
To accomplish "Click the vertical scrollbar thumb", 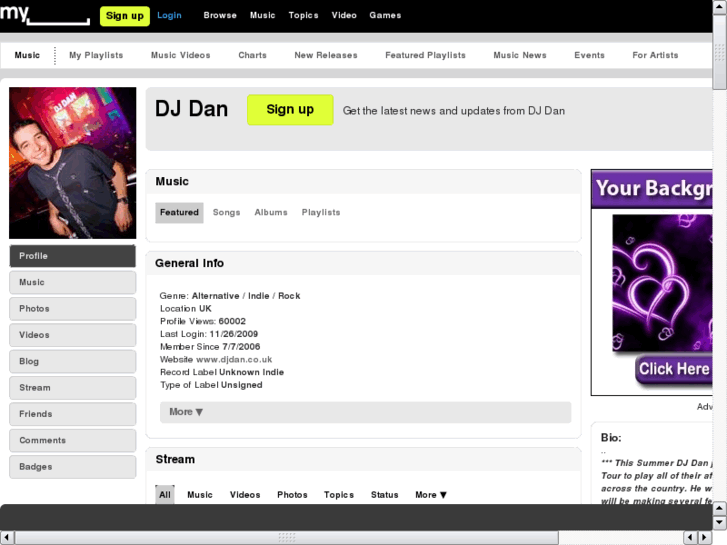I will click(x=720, y=52).
